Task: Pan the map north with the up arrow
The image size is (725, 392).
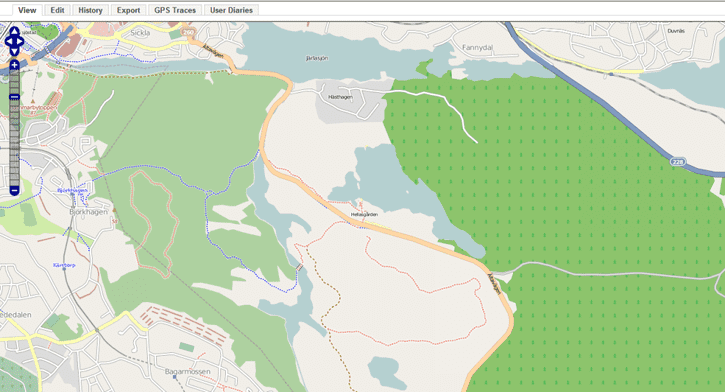Action: tap(14, 32)
